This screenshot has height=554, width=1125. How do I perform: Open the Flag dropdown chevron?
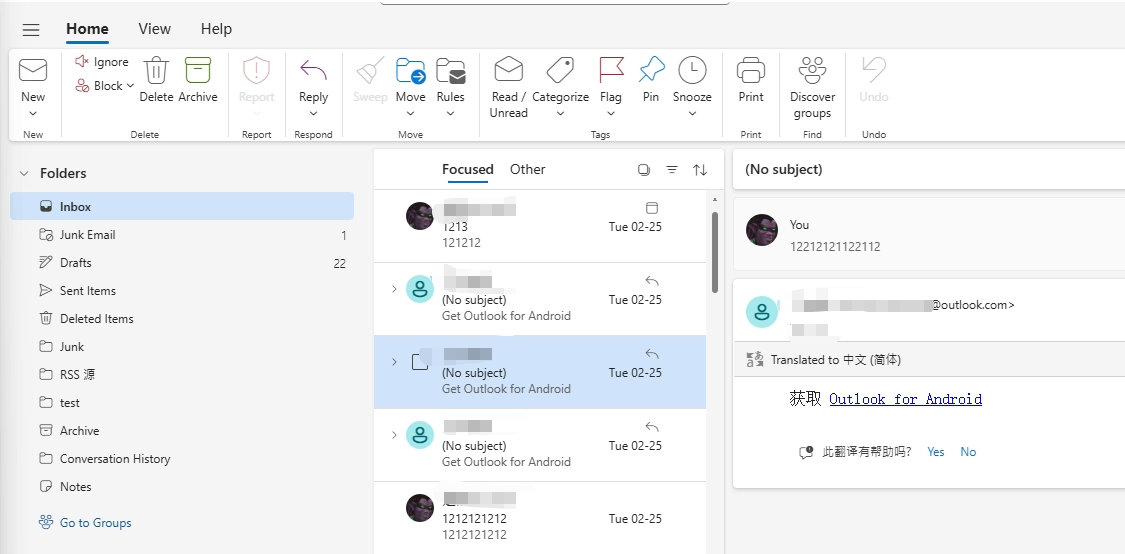tap(611, 113)
